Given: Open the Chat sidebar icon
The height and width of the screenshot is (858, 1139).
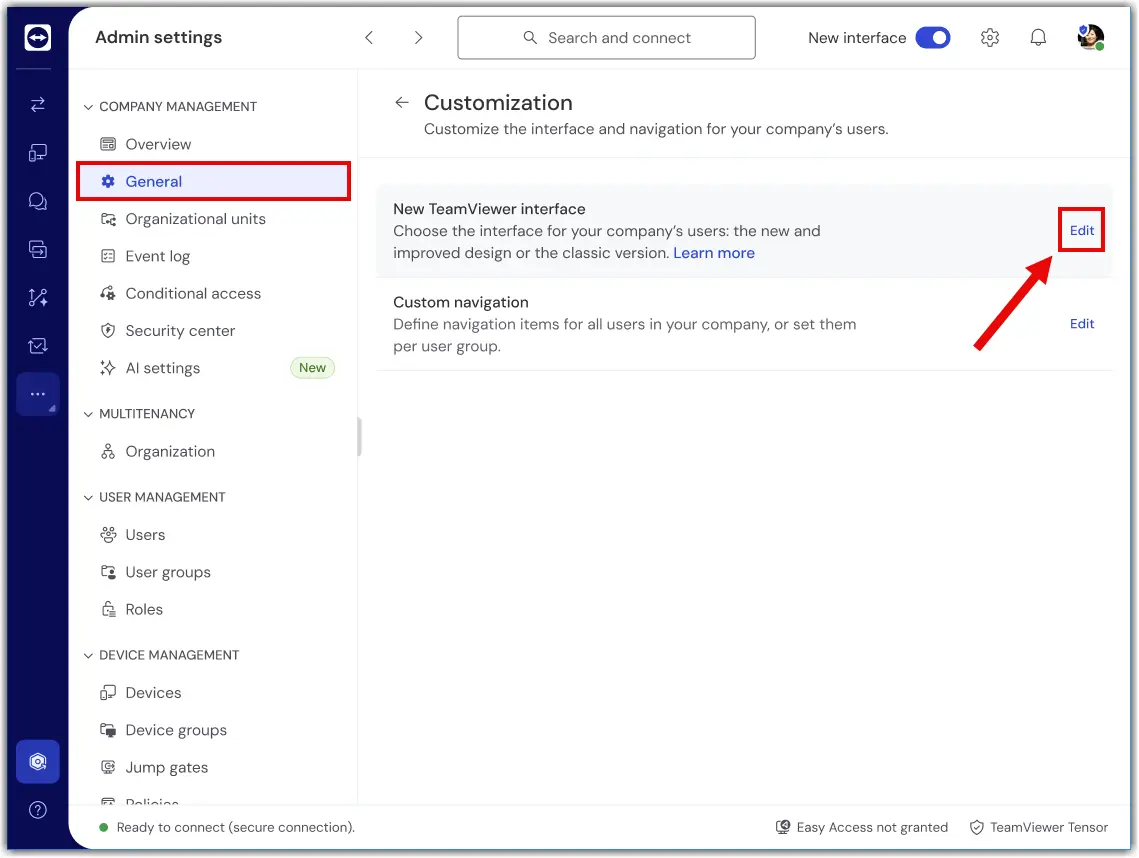Looking at the screenshot, I should coord(38,201).
